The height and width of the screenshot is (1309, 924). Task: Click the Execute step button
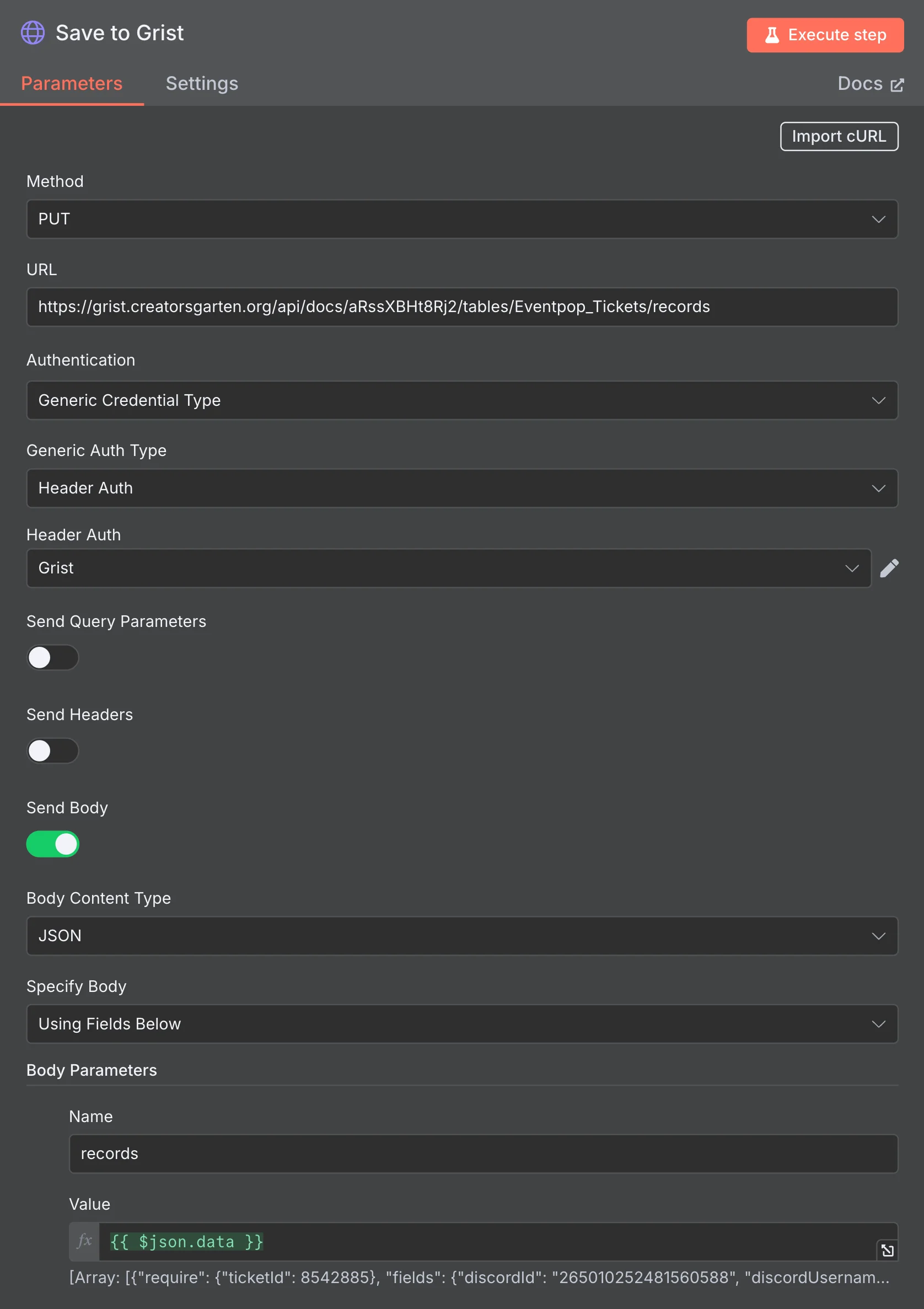(x=825, y=35)
